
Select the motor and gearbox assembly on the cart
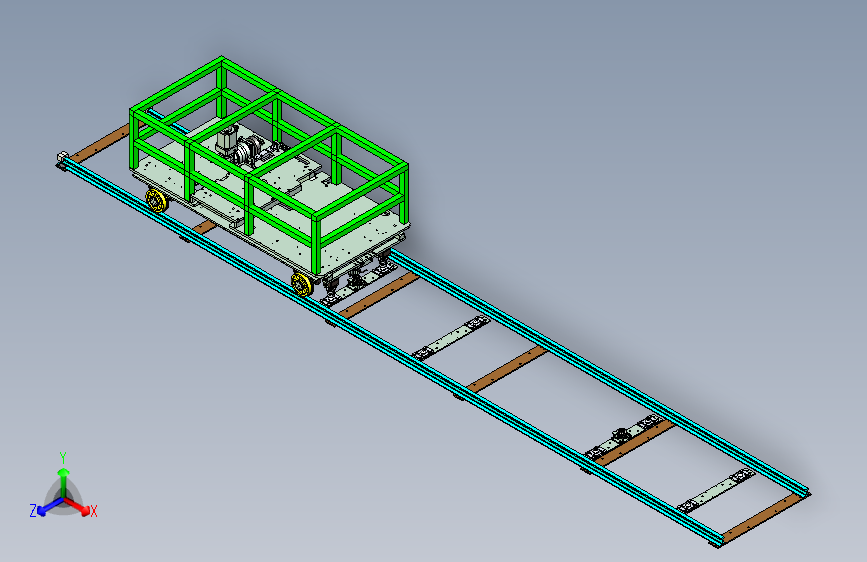[242, 146]
